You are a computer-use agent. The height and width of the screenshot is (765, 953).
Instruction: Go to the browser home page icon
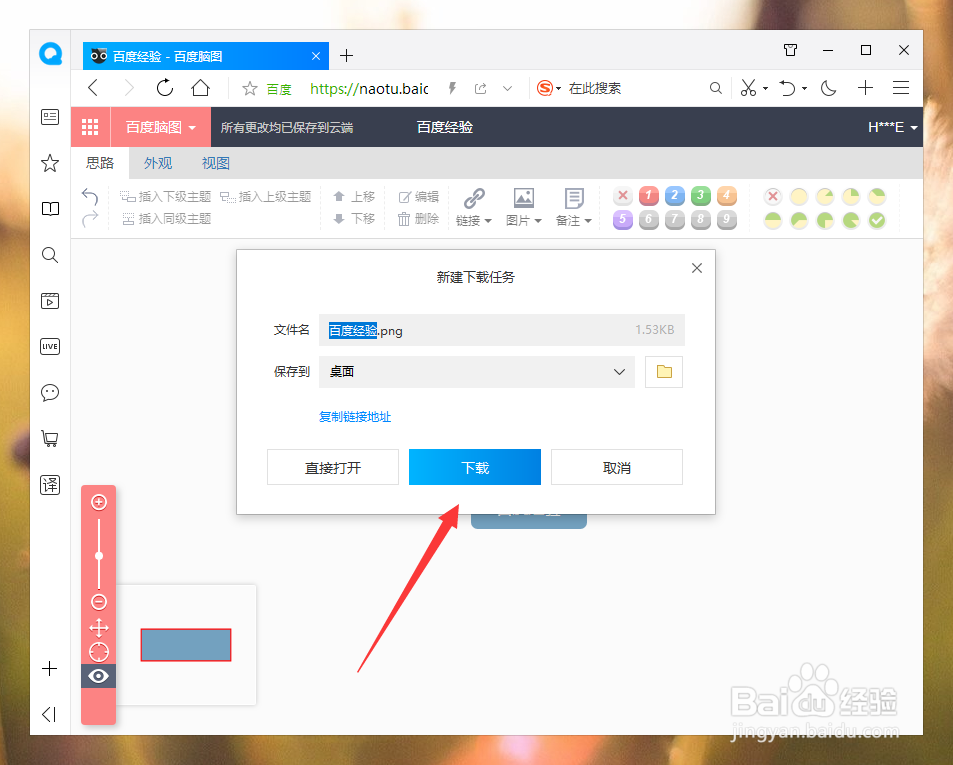click(x=201, y=88)
